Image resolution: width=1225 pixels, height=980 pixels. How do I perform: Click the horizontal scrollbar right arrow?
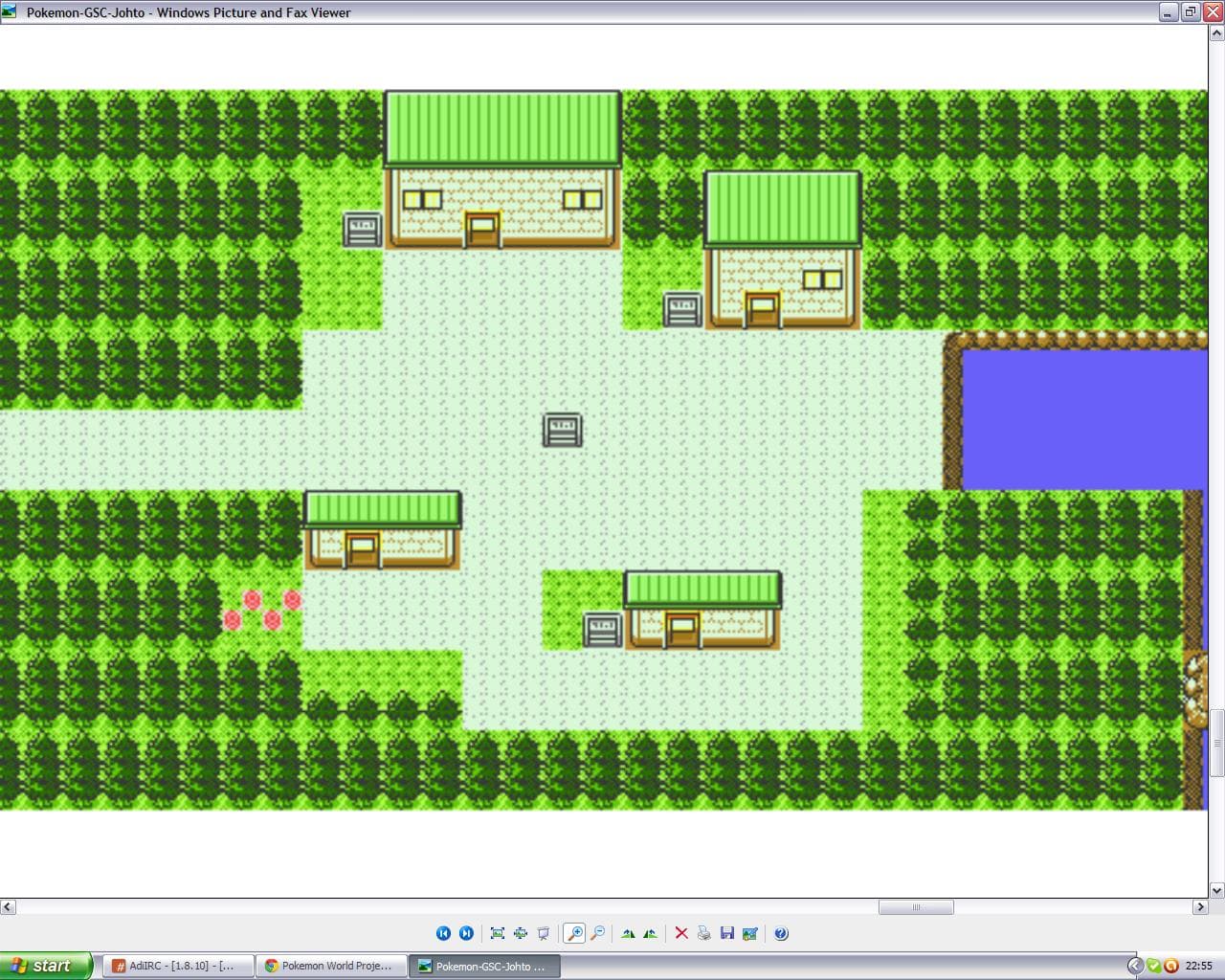(x=1200, y=906)
